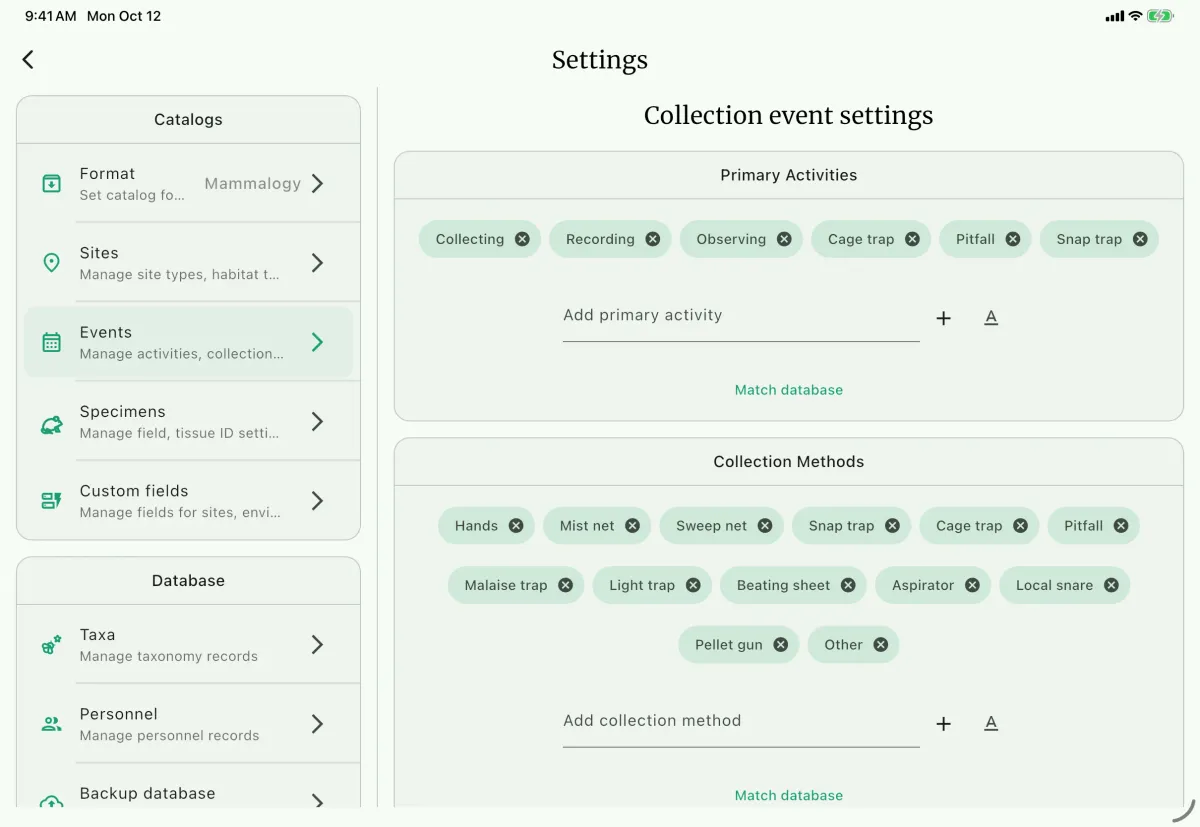The height and width of the screenshot is (827, 1200).
Task: Click the Backup database upload icon
Action: [51, 802]
